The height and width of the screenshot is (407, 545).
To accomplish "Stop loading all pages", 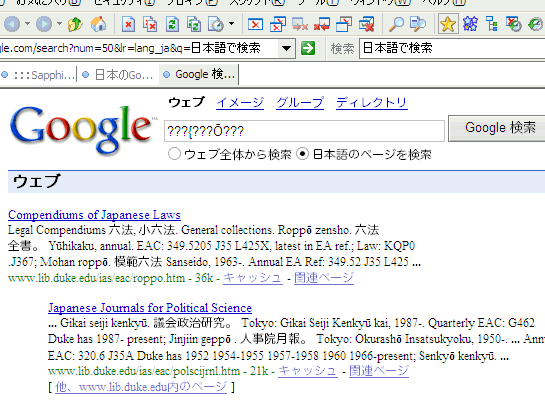I will 150,24.
